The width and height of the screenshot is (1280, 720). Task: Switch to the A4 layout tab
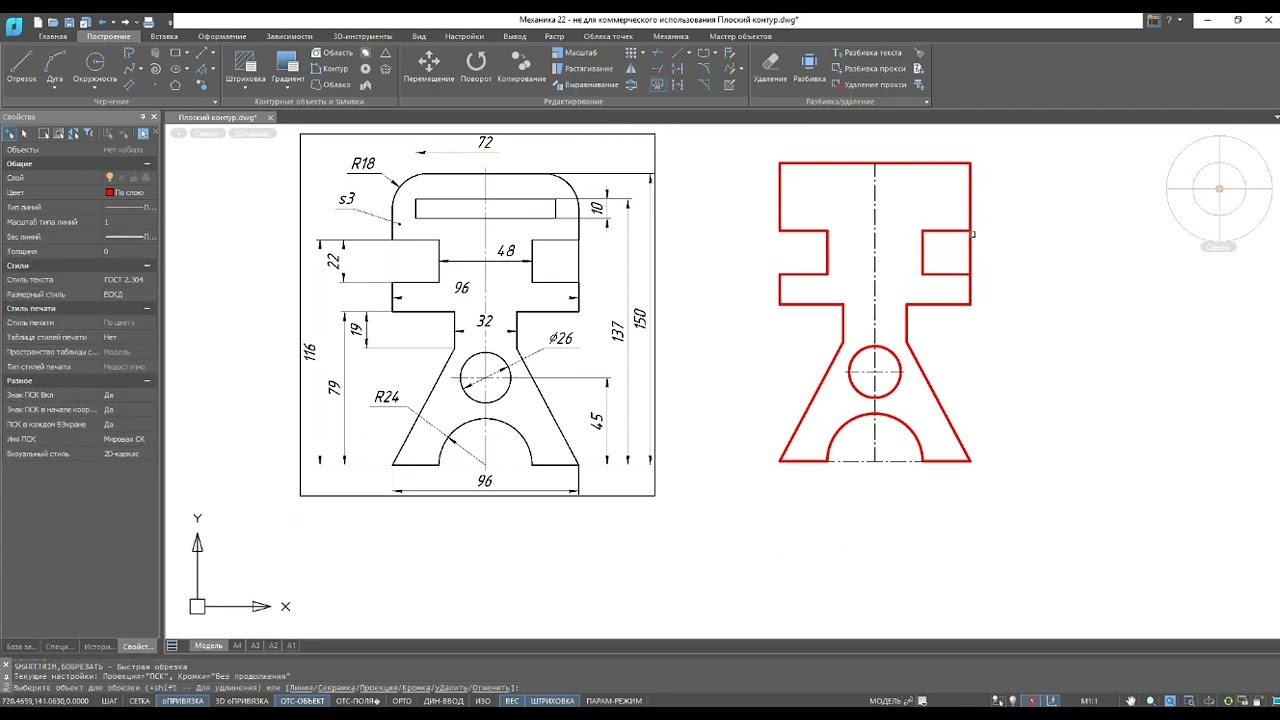[237, 646]
